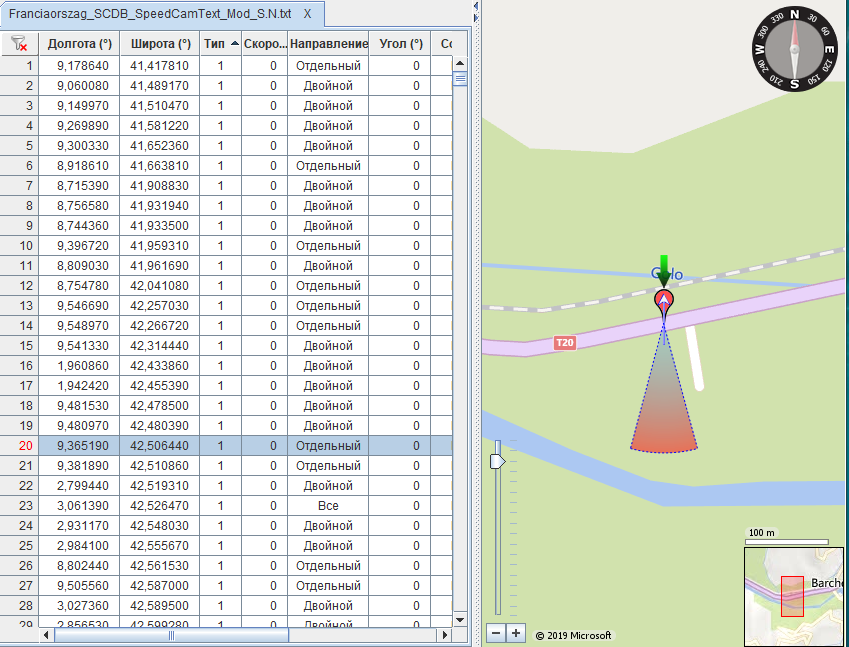Click Двойной direction cell in row 15
This screenshot has height=647, width=849.
328,347
